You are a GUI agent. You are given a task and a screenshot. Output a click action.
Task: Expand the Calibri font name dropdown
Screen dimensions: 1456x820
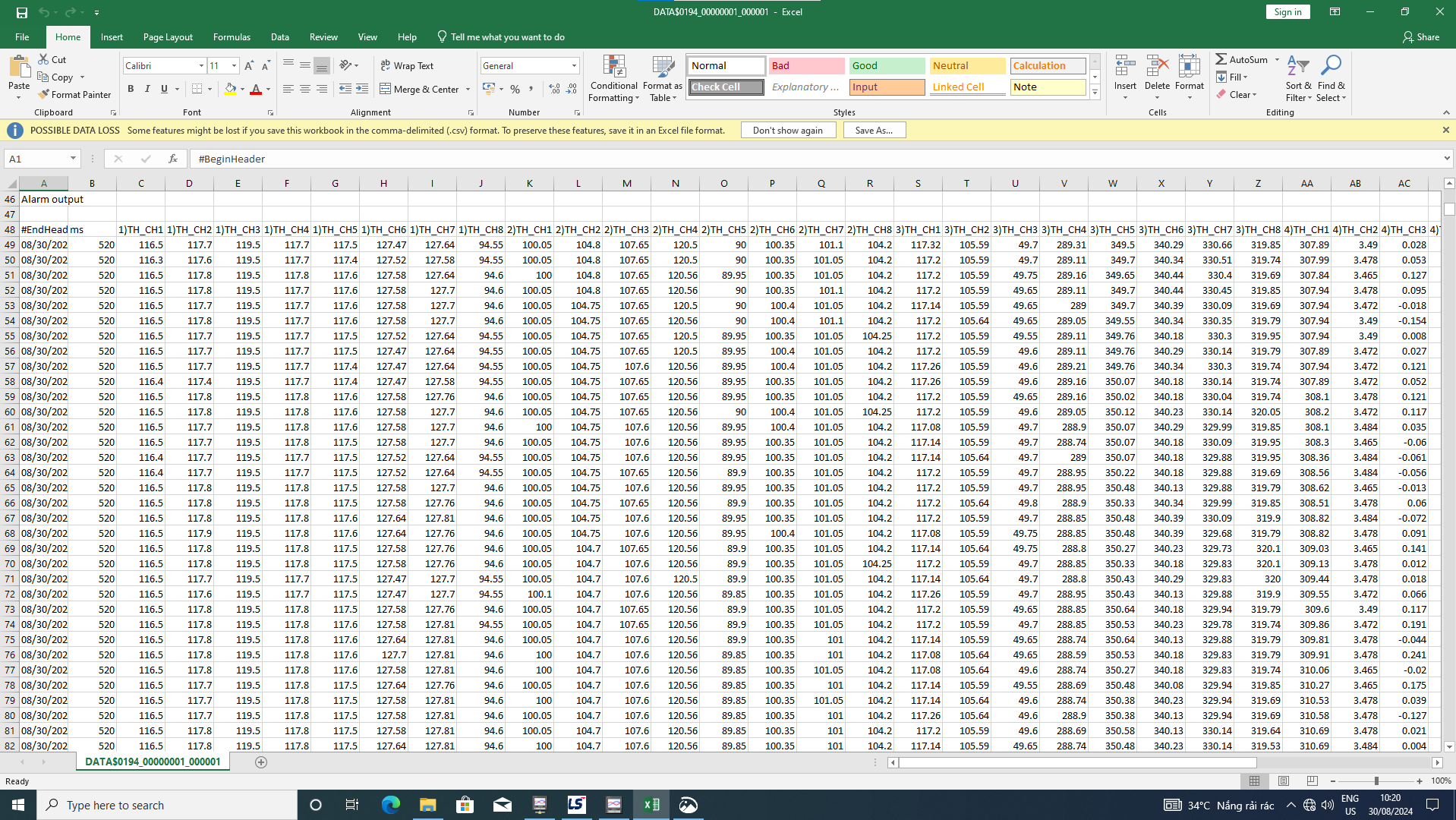click(x=201, y=66)
